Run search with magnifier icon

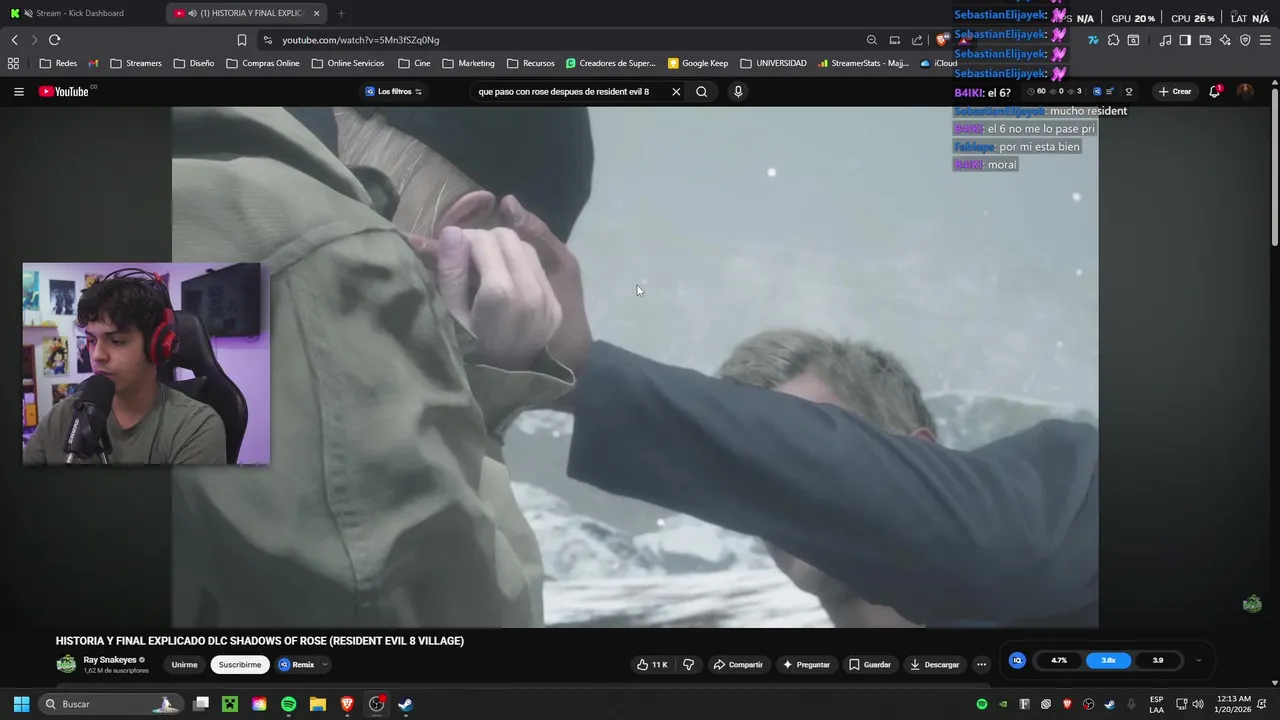pyautogui.click(x=702, y=91)
